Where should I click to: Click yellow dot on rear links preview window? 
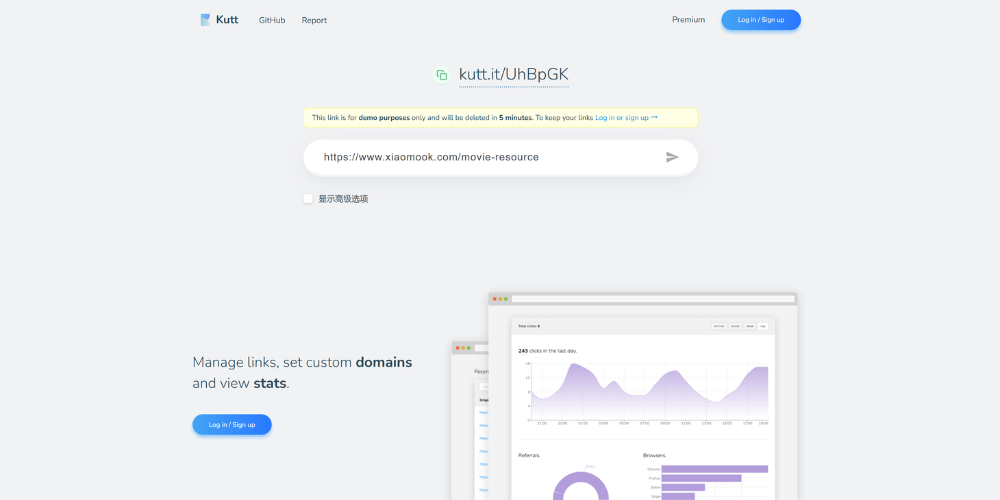(463, 348)
